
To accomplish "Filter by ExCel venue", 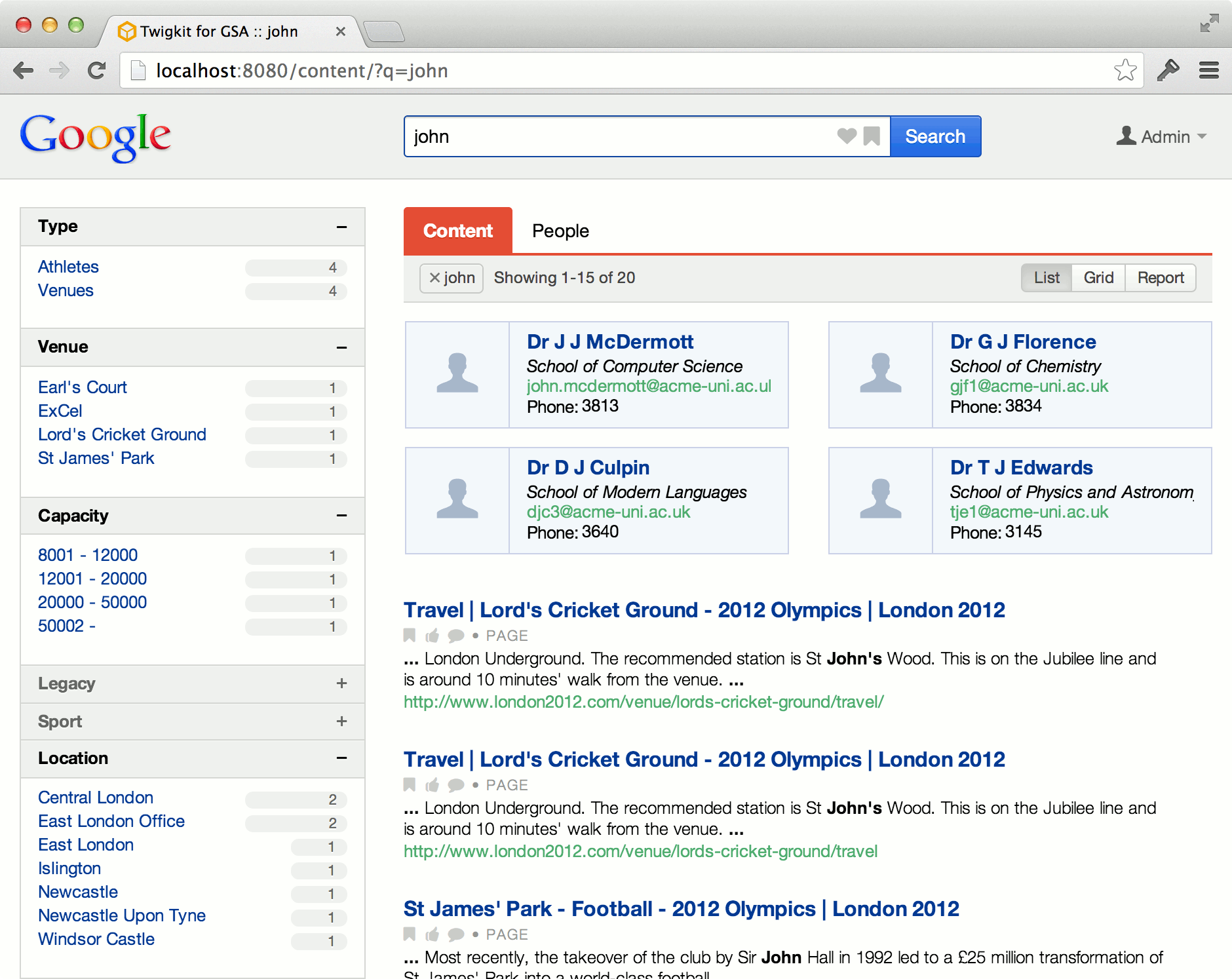I will (x=60, y=411).
